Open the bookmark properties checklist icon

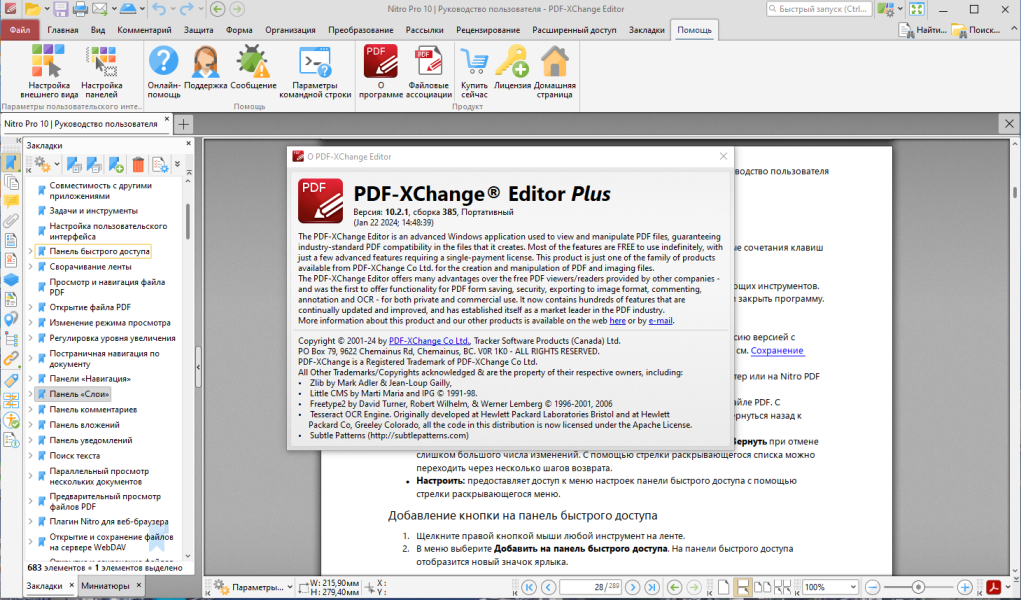pyautogui.click(x=160, y=165)
